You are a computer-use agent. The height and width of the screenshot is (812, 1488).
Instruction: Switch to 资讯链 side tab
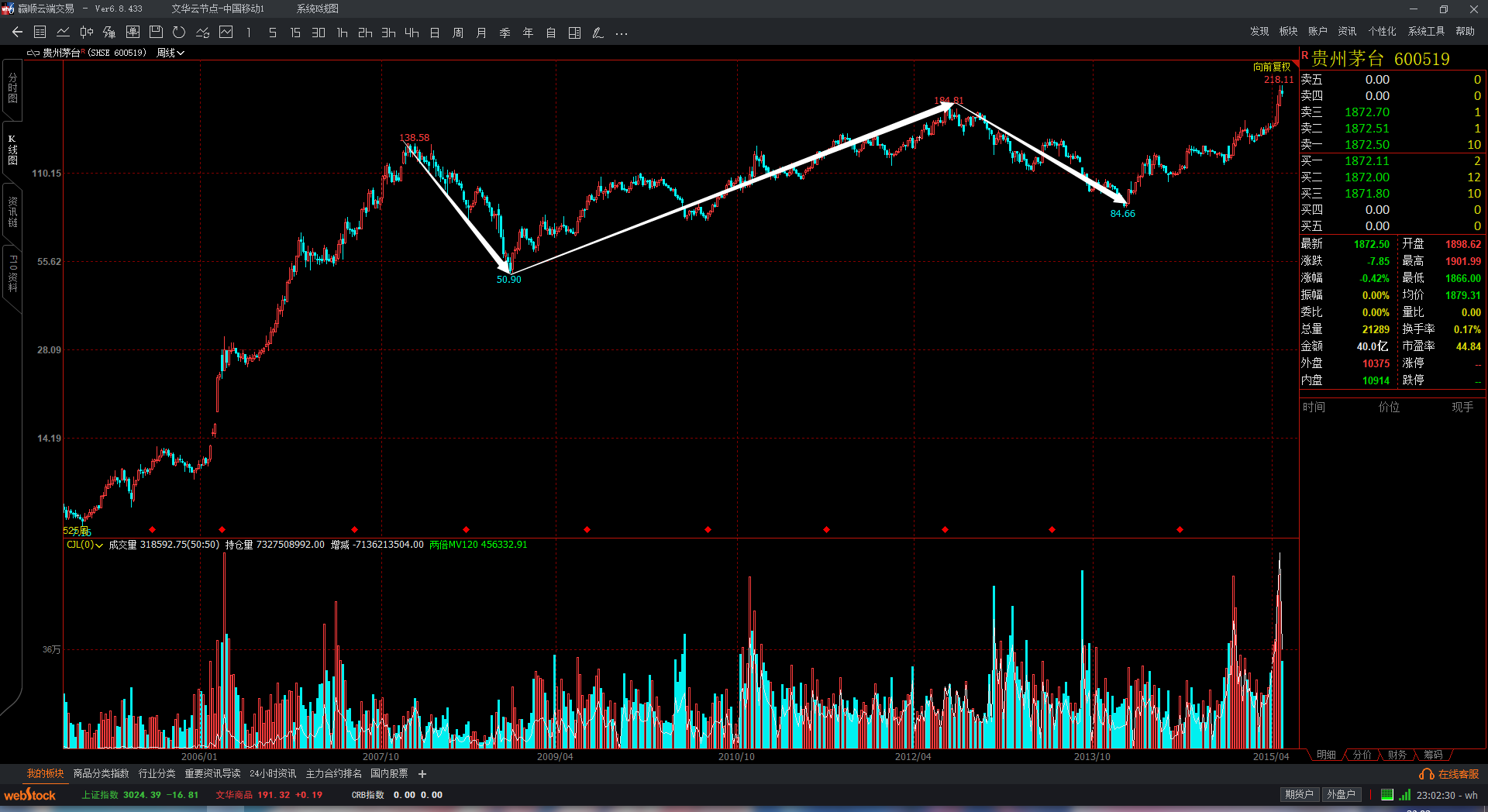[x=12, y=212]
